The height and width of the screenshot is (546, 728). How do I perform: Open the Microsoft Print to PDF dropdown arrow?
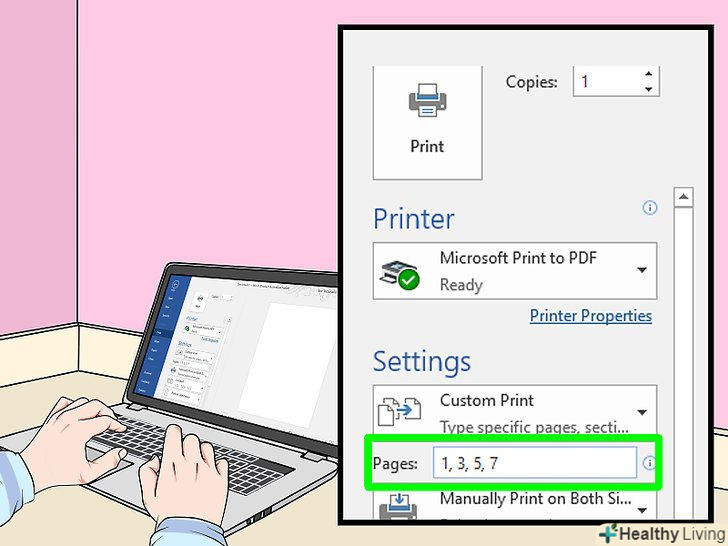(x=642, y=270)
